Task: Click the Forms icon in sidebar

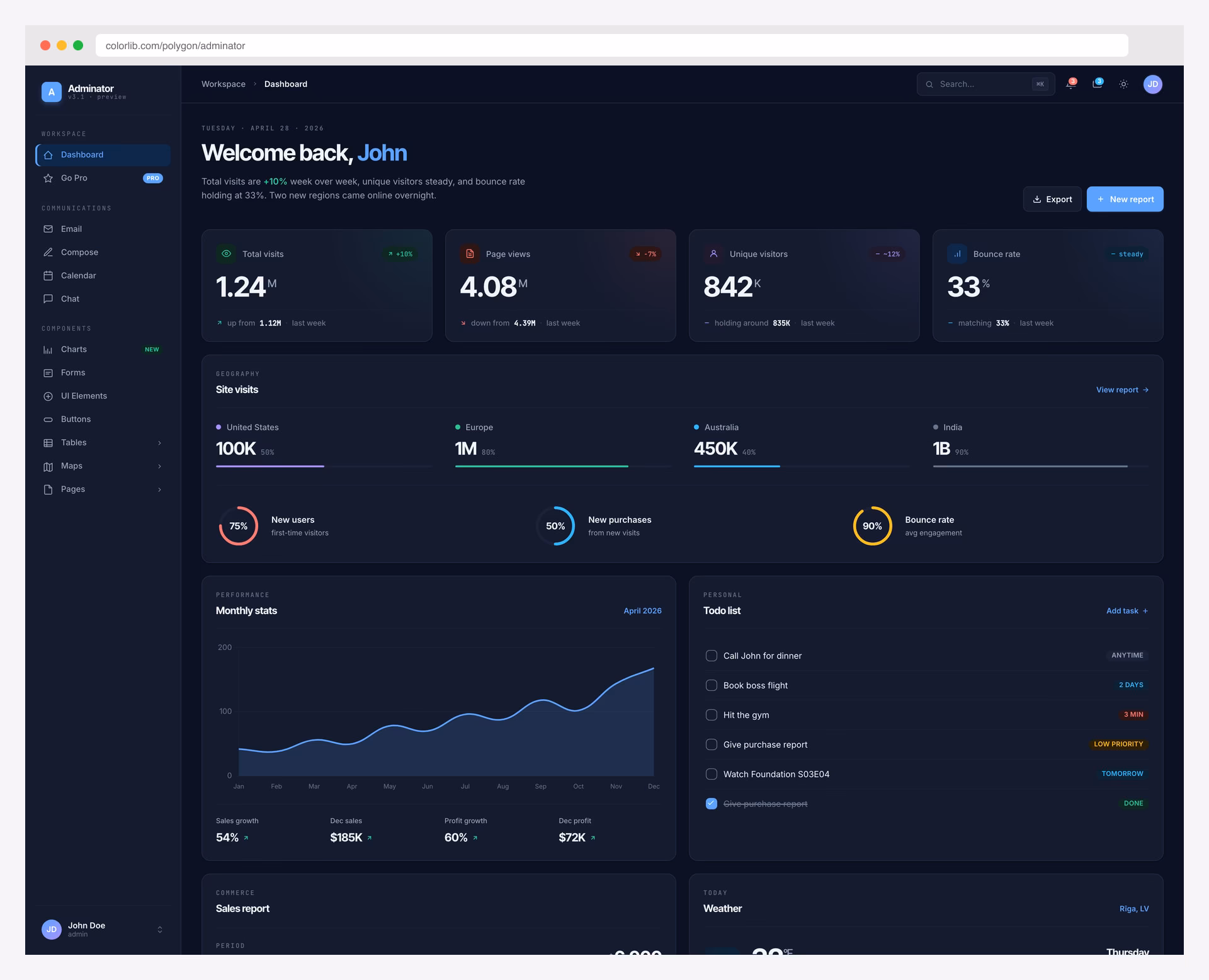Action: pos(48,373)
